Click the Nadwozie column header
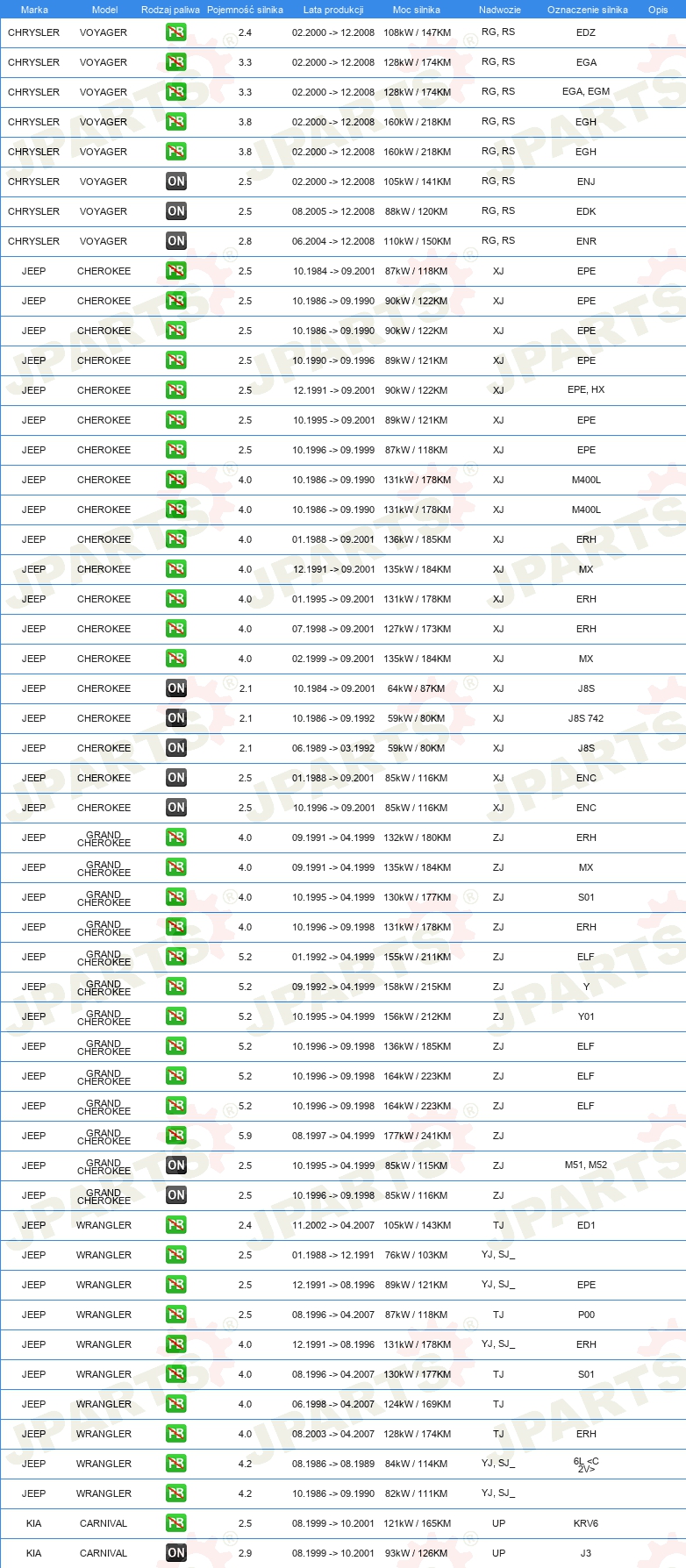The image size is (686, 1568). [x=500, y=10]
